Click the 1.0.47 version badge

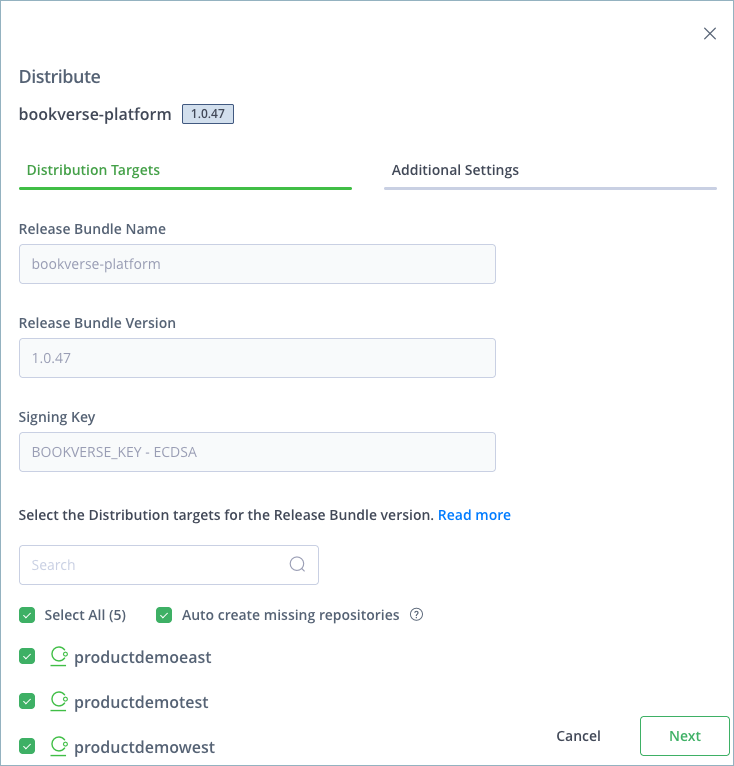coord(208,114)
